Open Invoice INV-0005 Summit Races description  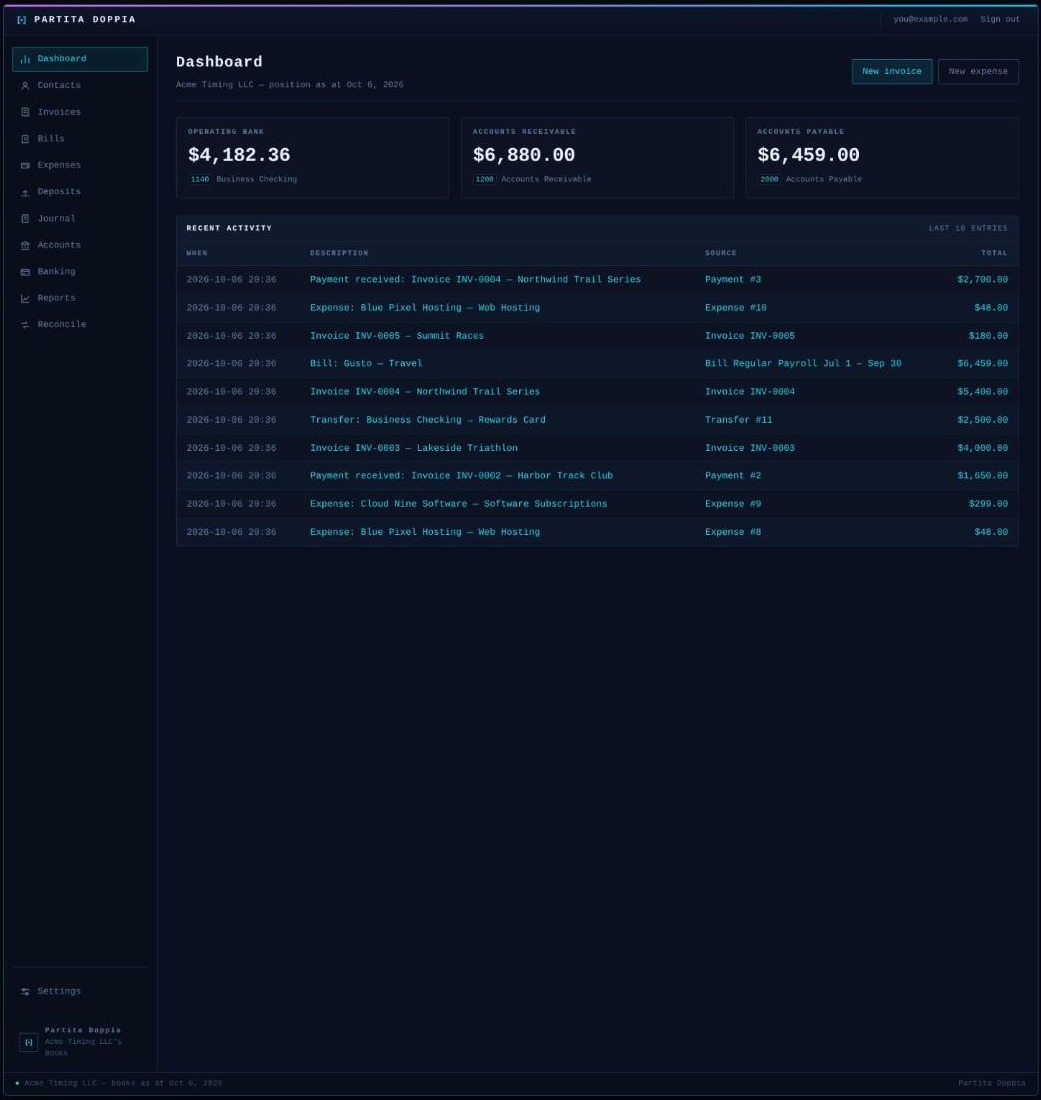click(x=397, y=336)
